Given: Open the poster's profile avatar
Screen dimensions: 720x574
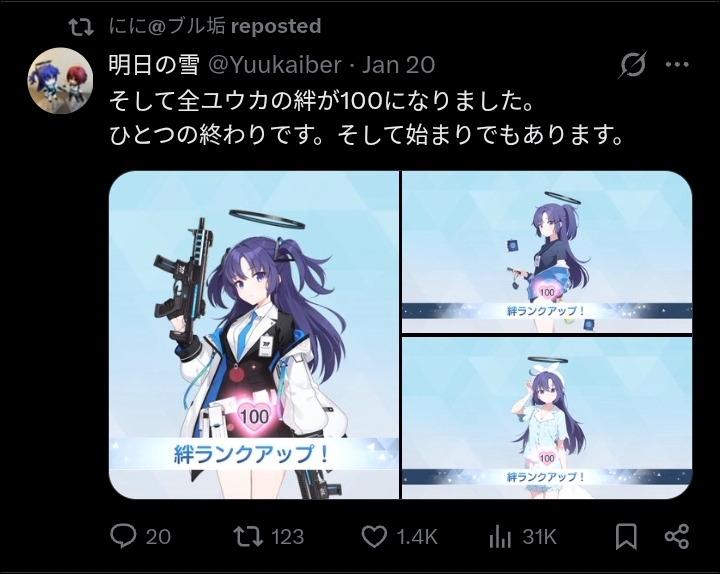Looking at the screenshot, I should point(60,80).
